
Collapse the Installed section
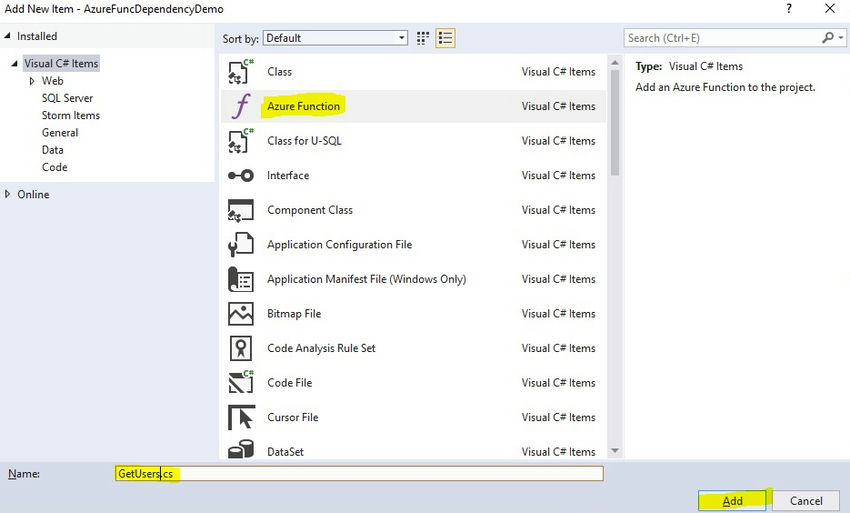(7, 36)
